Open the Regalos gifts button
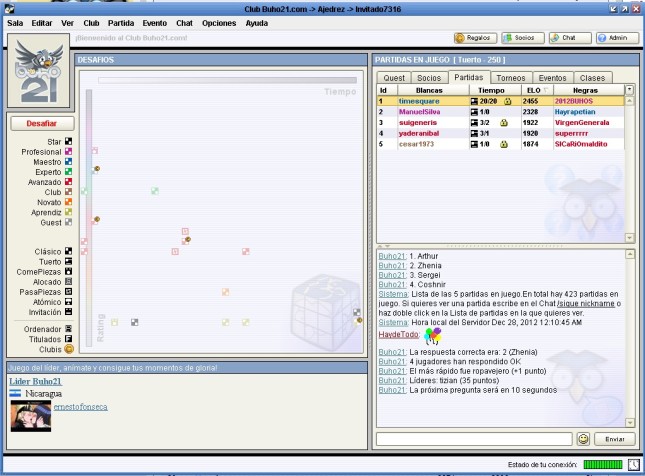The image size is (645, 476). [x=475, y=38]
